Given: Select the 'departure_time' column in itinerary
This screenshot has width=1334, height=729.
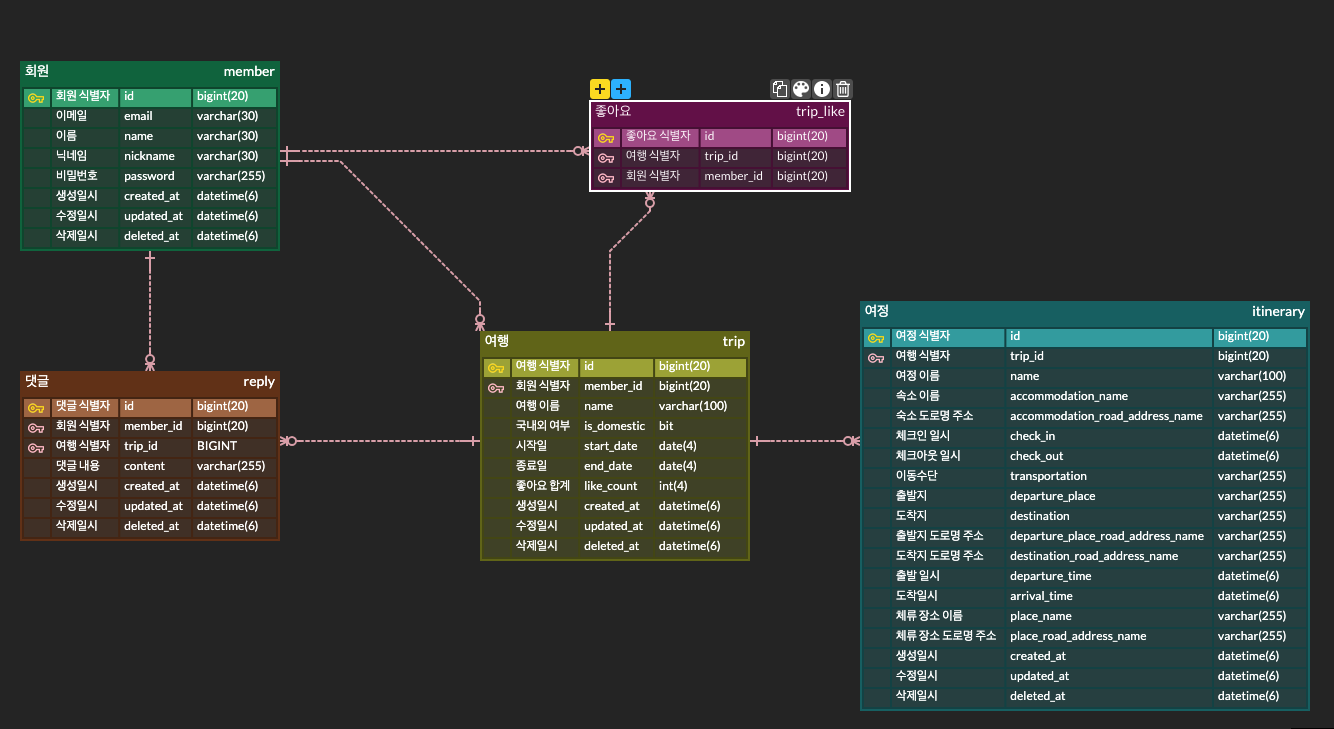Looking at the screenshot, I should 1050,576.
